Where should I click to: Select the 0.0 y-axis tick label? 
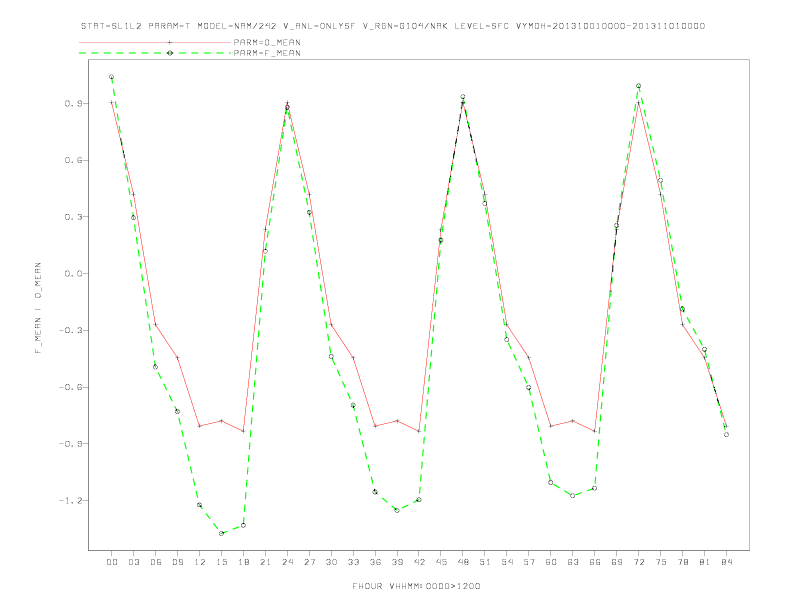73,274
